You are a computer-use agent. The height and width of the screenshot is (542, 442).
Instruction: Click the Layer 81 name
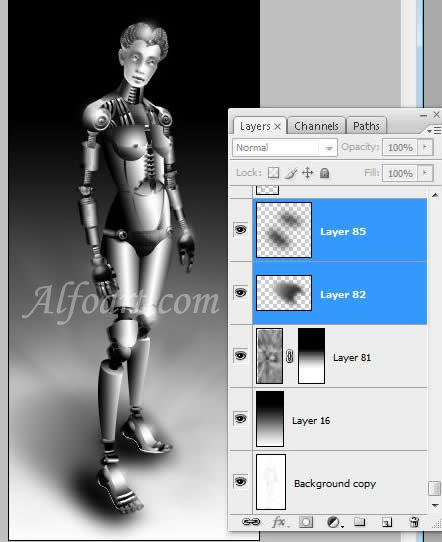pyautogui.click(x=352, y=357)
